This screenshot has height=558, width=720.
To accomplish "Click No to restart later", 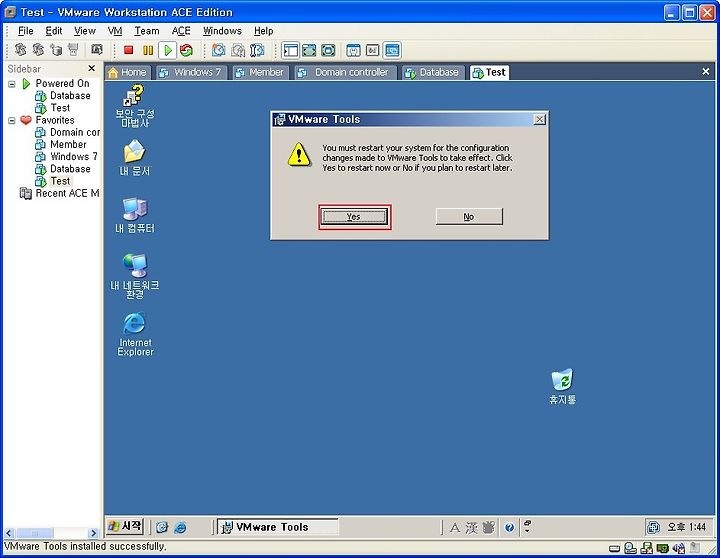I will pyautogui.click(x=469, y=217).
